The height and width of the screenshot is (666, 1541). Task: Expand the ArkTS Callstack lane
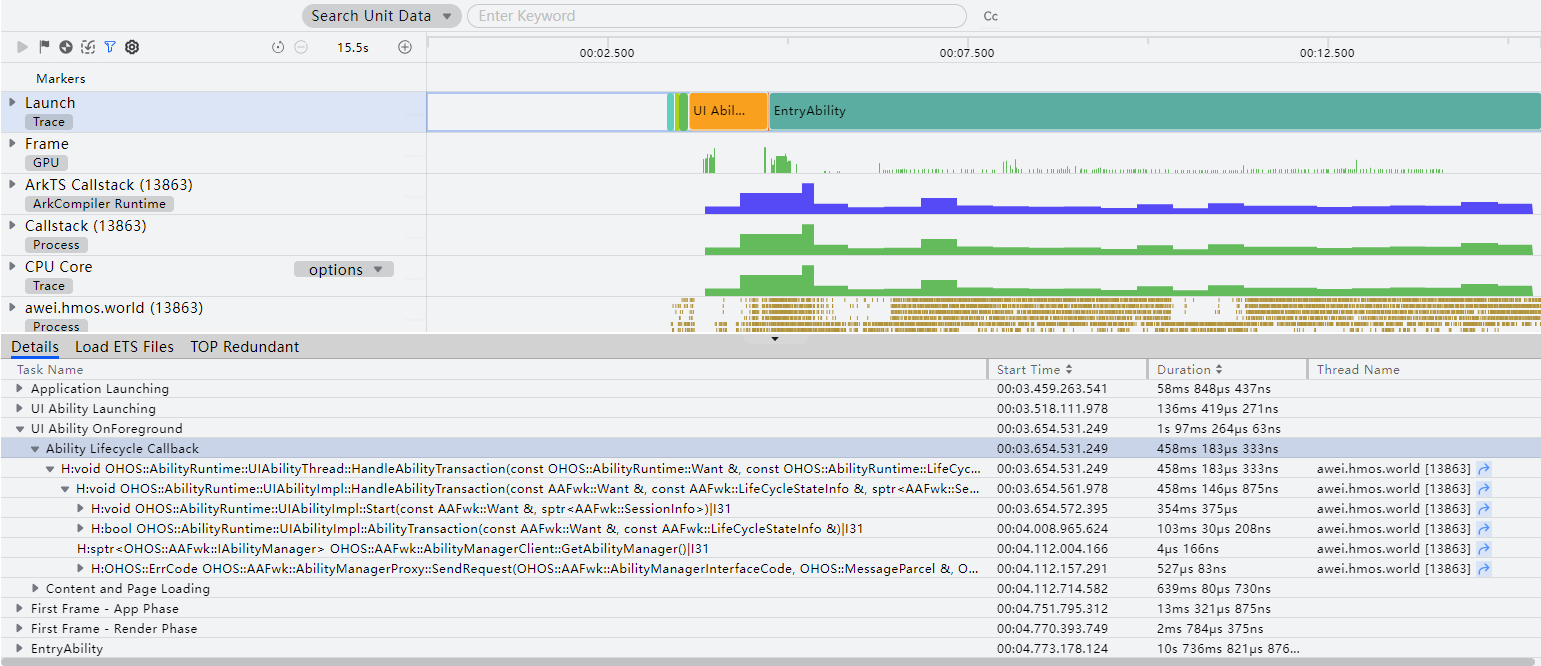(13, 184)
